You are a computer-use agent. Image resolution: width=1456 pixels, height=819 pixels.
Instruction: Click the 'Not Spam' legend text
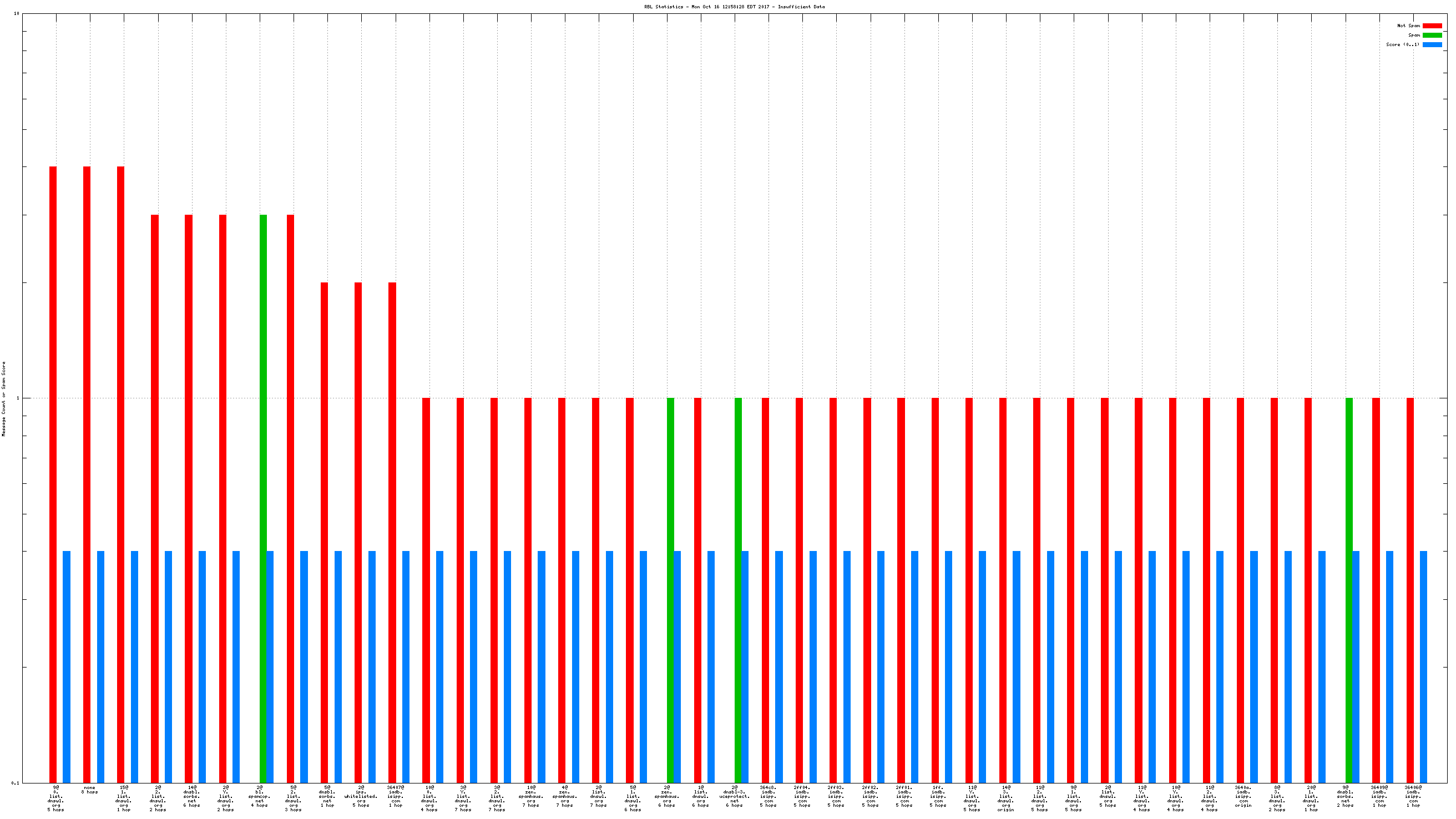(1408, 26)
